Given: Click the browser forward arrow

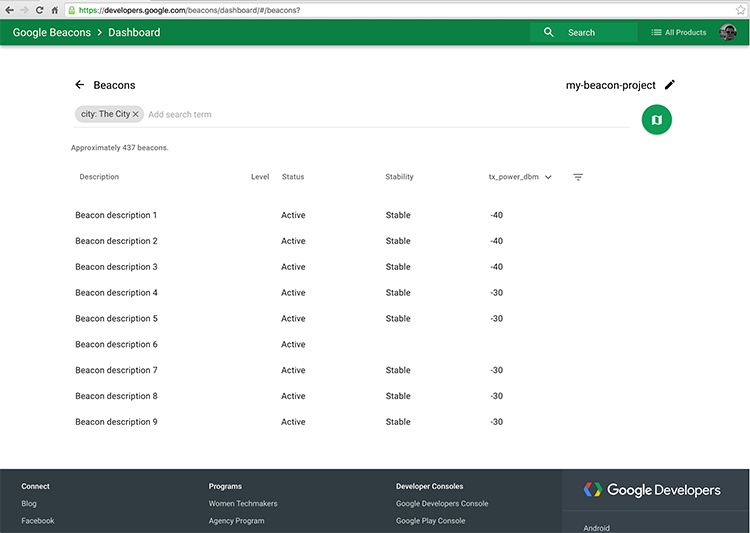Looking at the screenshot, I should click(x=24, y=10).
